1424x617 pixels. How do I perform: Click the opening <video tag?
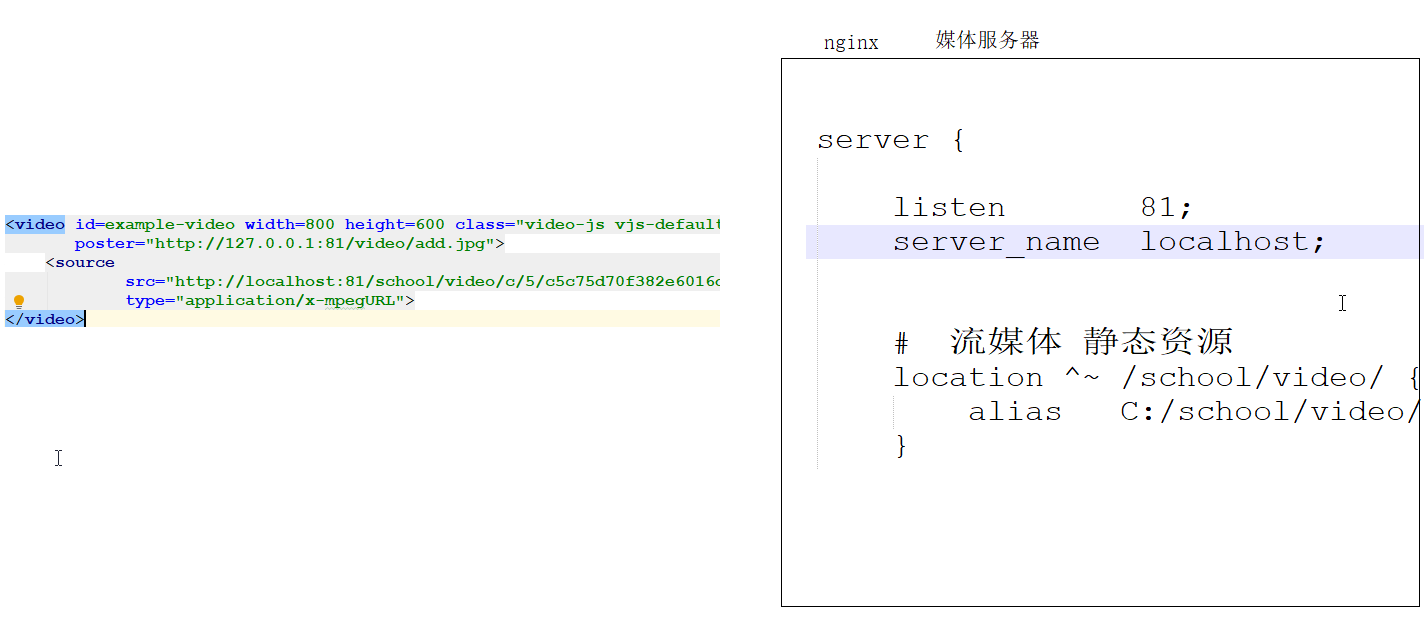35,224
